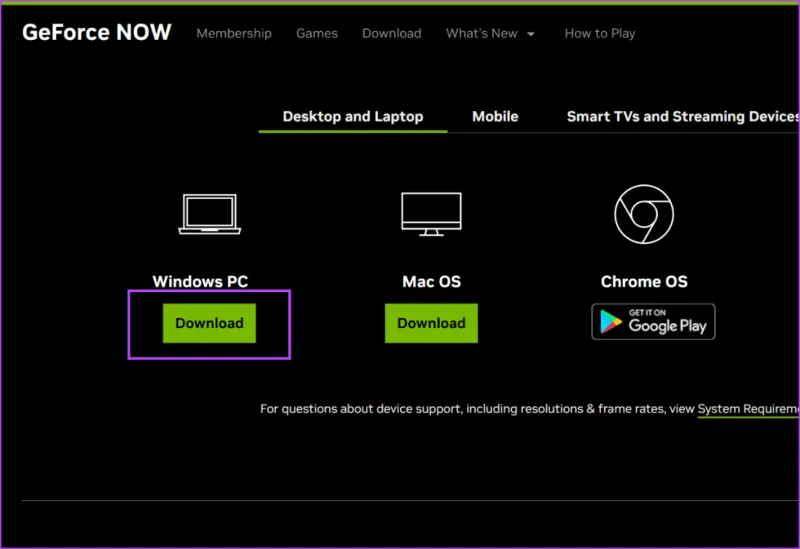Go to the Games page
The image size is (800, 549).
[317, 34]
